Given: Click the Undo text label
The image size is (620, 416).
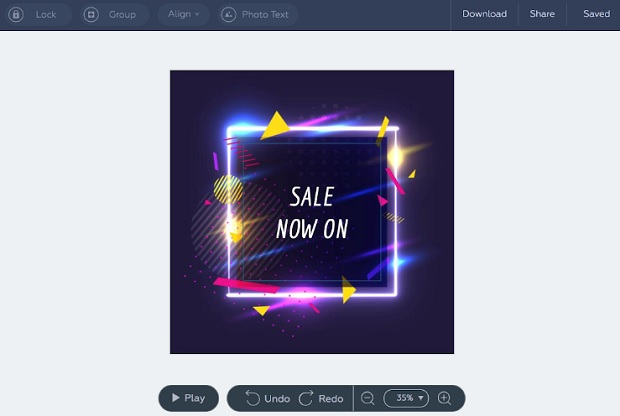Looking at the screenshot, I should 277,399.
